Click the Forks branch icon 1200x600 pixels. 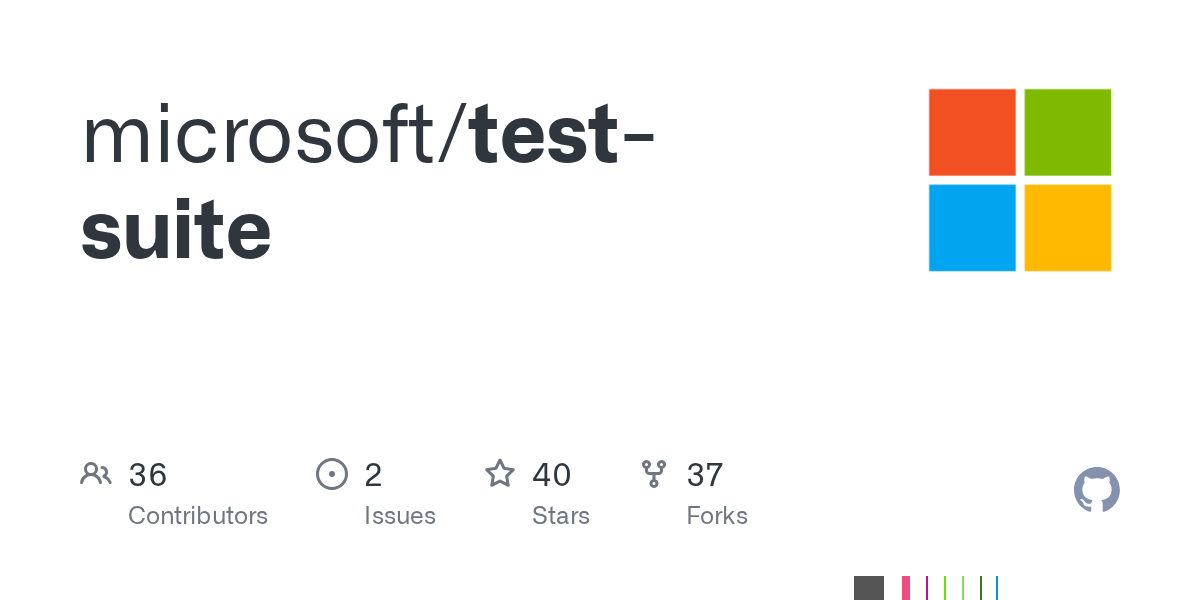coord(654,474)
